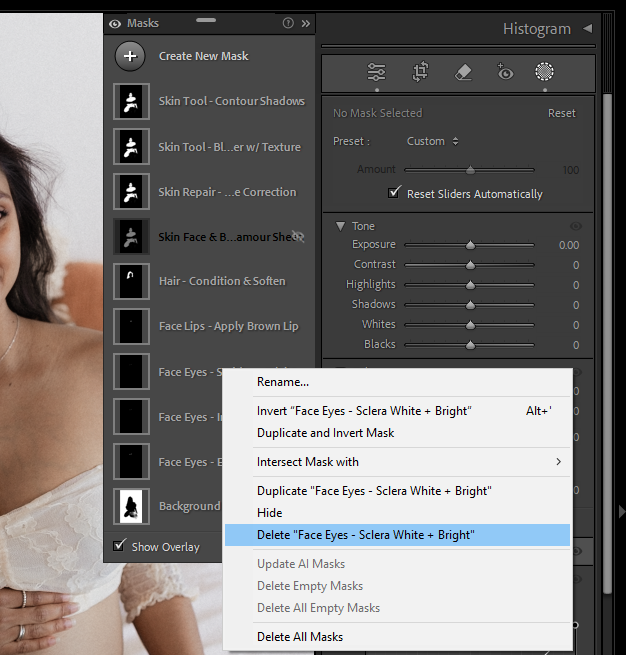Collapse Masks panel with double-arrow button
Image resolution: width=626 pixels, height=655 pixels.
[x=305, y=23]
